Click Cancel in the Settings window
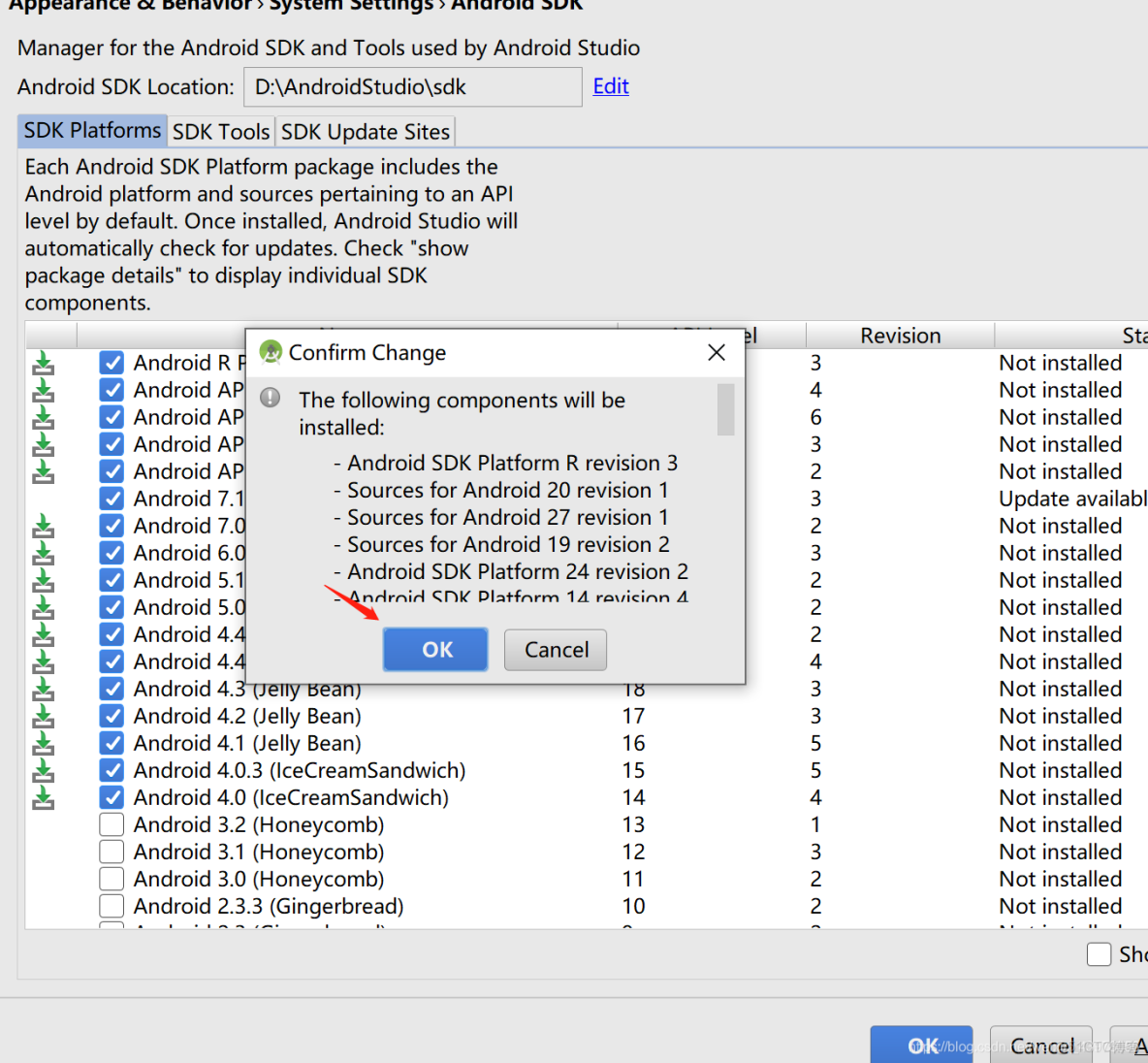Screen dimensions: 1148x1063 pos(1041,1045)
